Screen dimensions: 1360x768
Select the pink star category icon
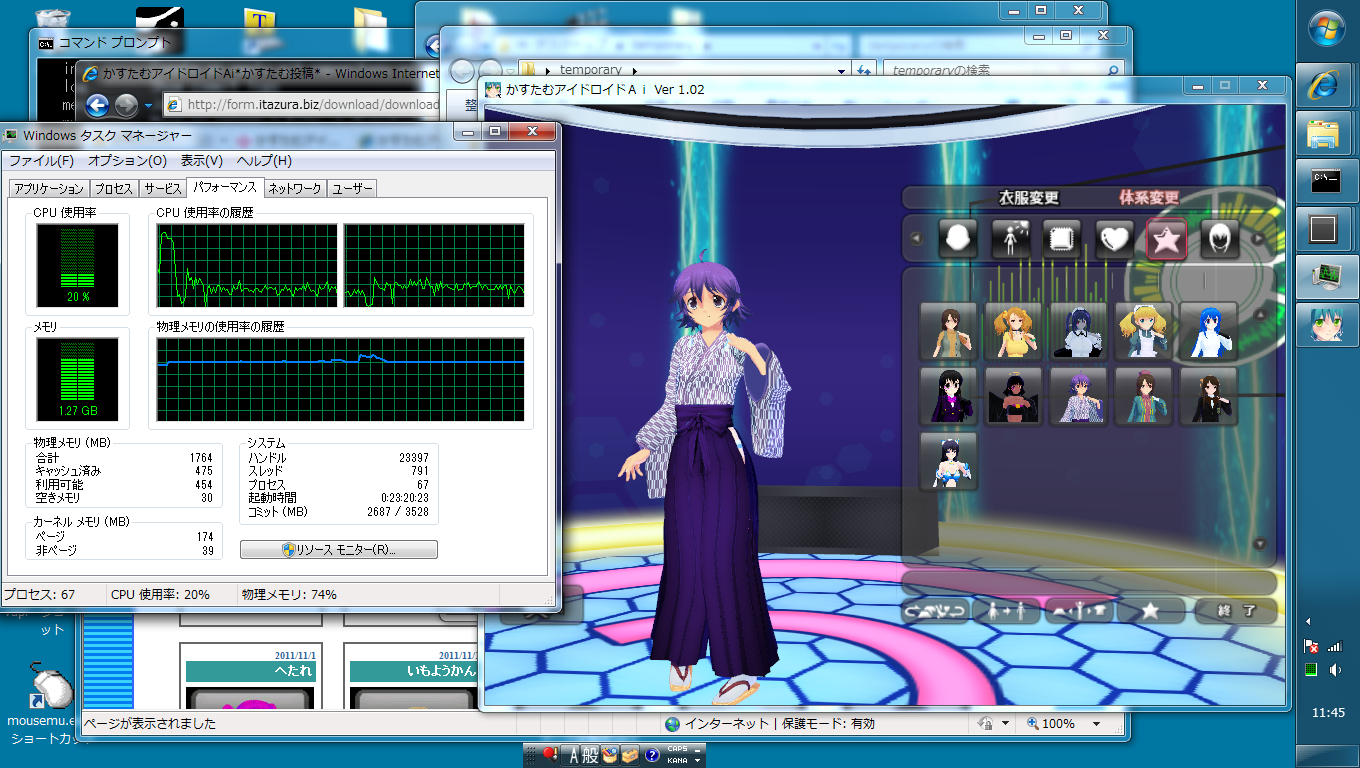1166,239
